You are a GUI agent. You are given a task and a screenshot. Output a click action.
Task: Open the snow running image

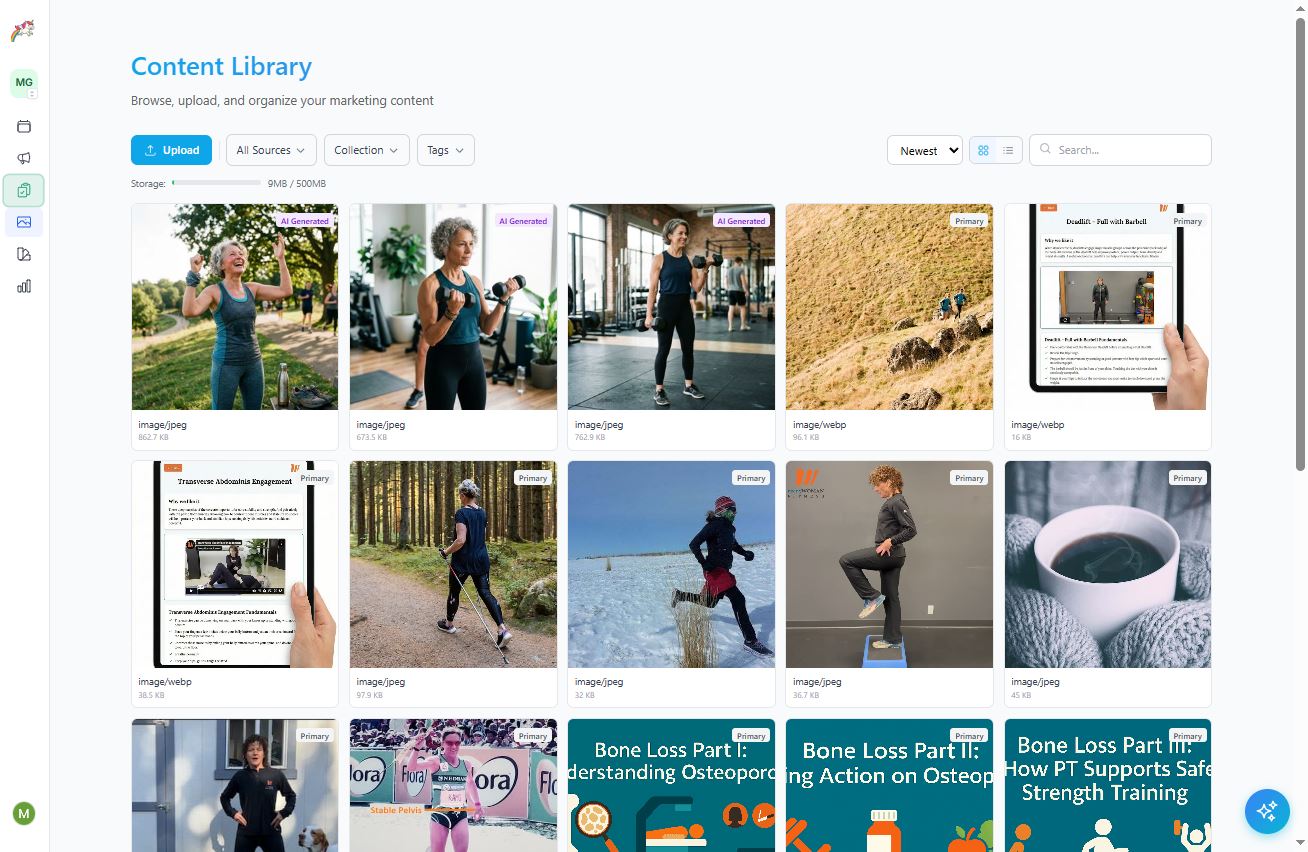(671, 564)
